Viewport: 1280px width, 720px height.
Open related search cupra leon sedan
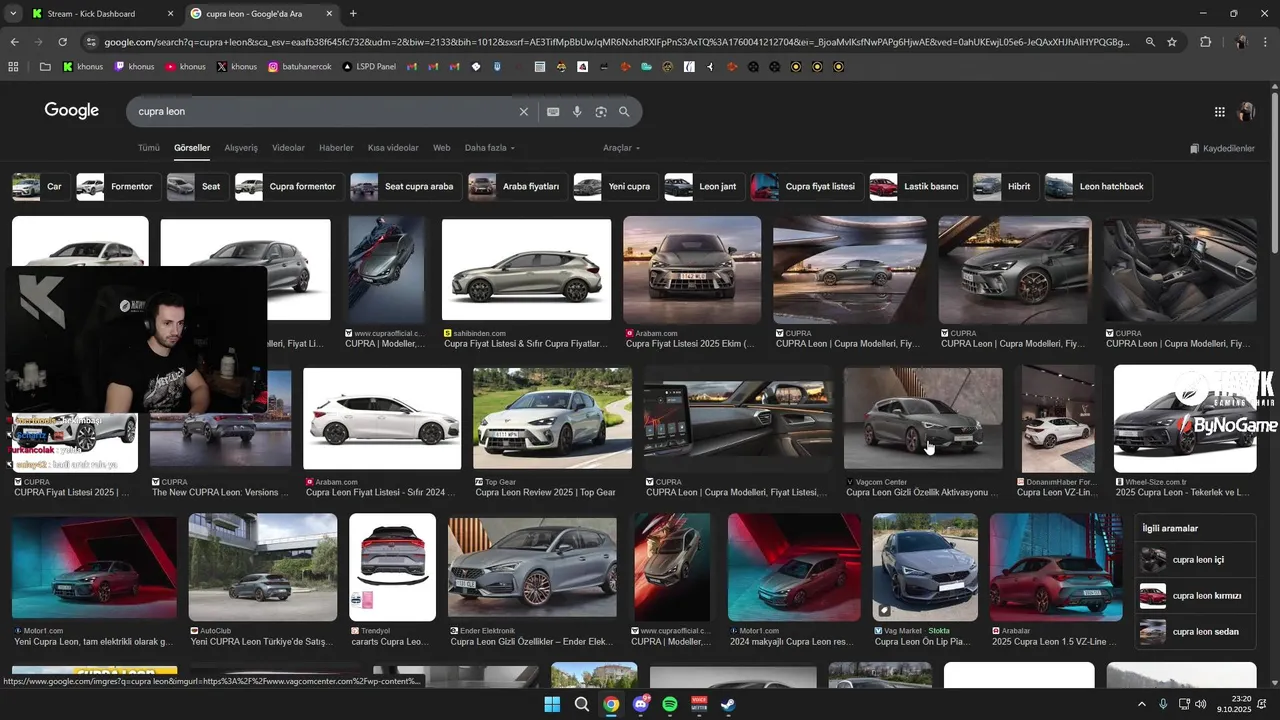[1196, 632]
